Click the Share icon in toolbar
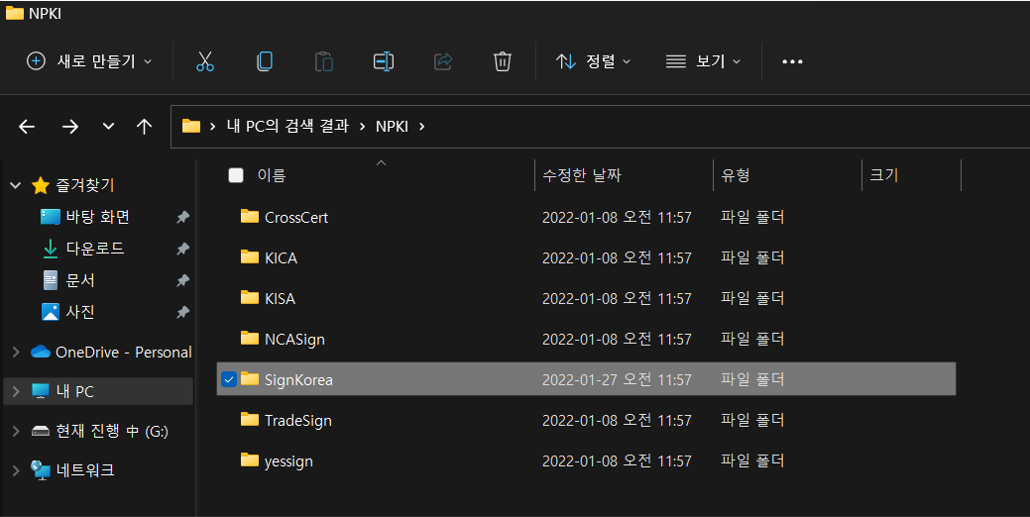 coord(443,62)
